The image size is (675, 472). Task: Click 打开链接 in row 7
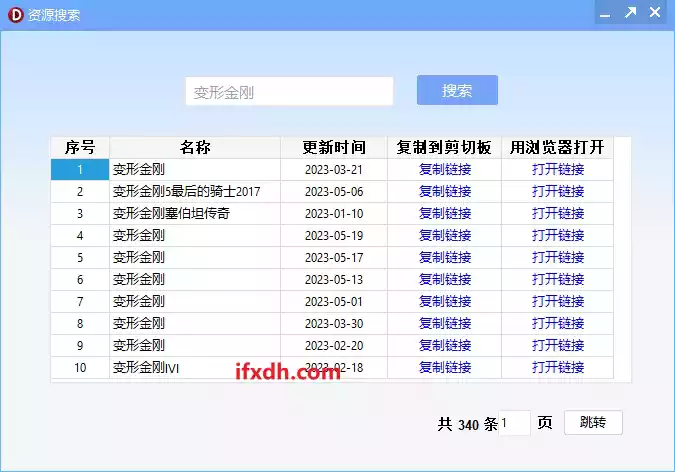pos(558,301)
